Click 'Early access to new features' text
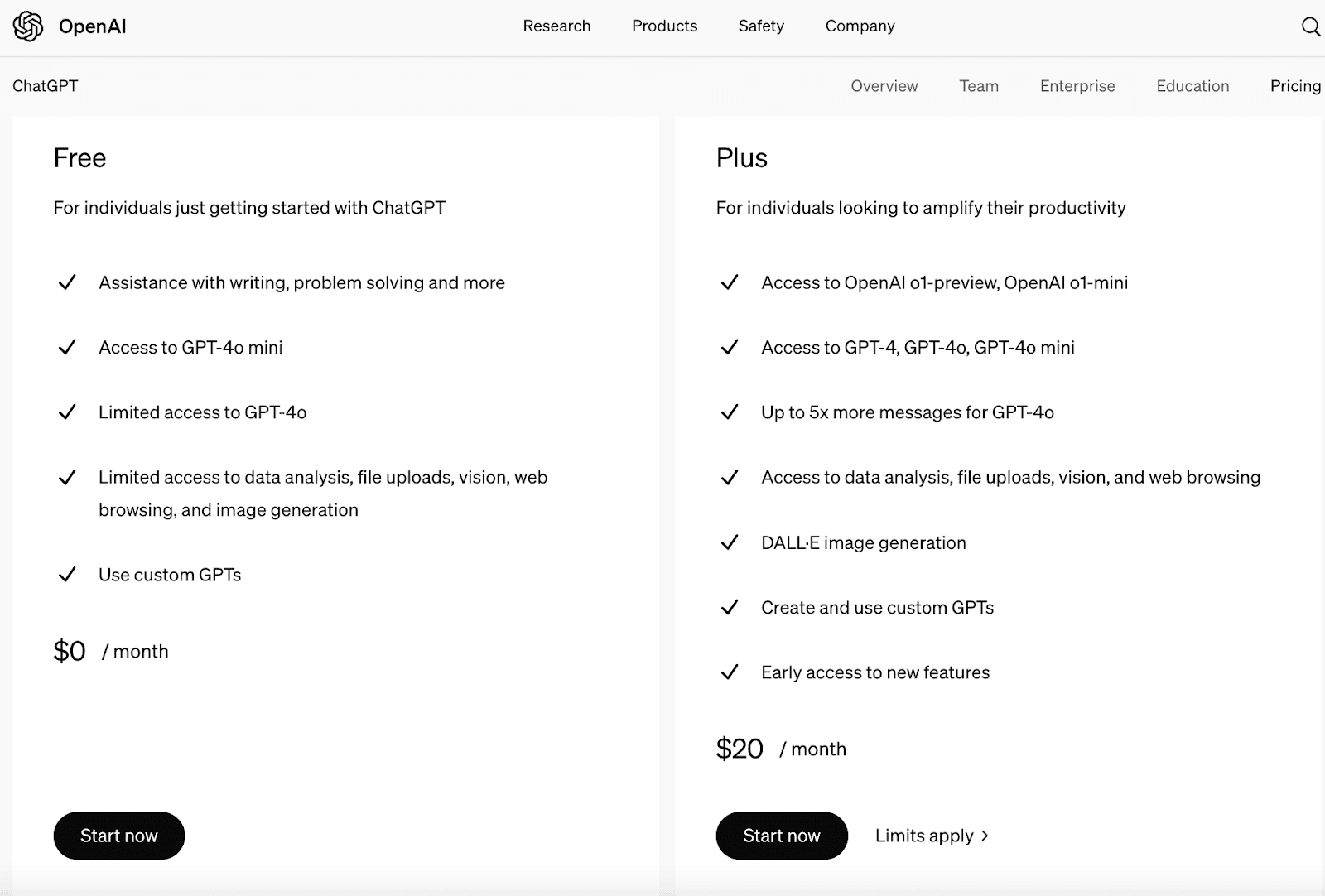 [875, 672]
